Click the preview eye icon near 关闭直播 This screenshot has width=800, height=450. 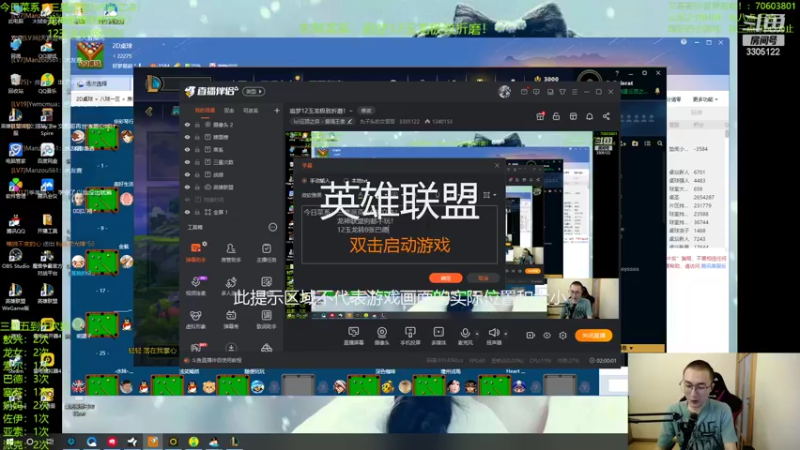click(x=547, y=335)
